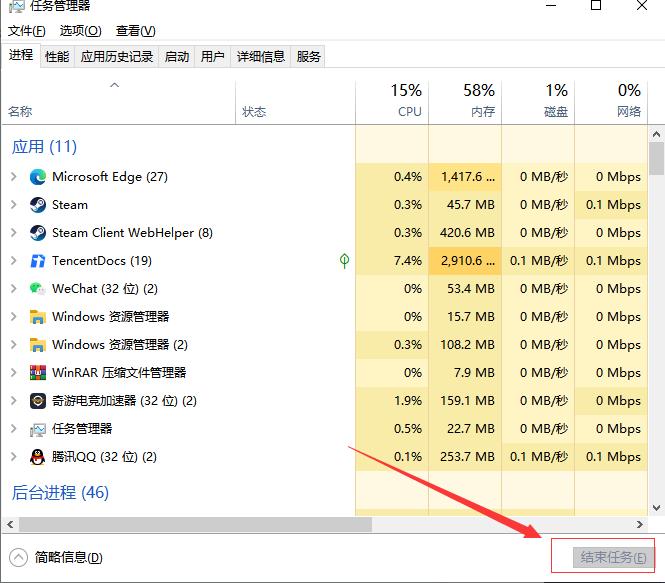Click the task manager title bar icon
Viewport: 665px width, 583px height.
(17, 6)
